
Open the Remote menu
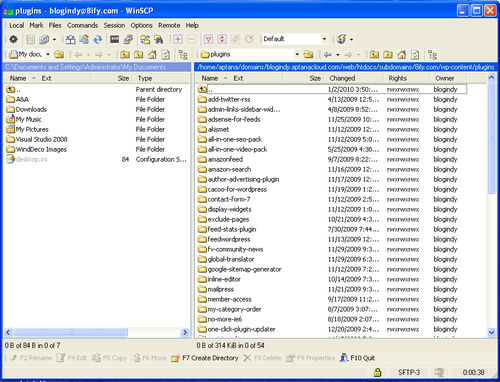pyautogui.click(x=169, y=25)
